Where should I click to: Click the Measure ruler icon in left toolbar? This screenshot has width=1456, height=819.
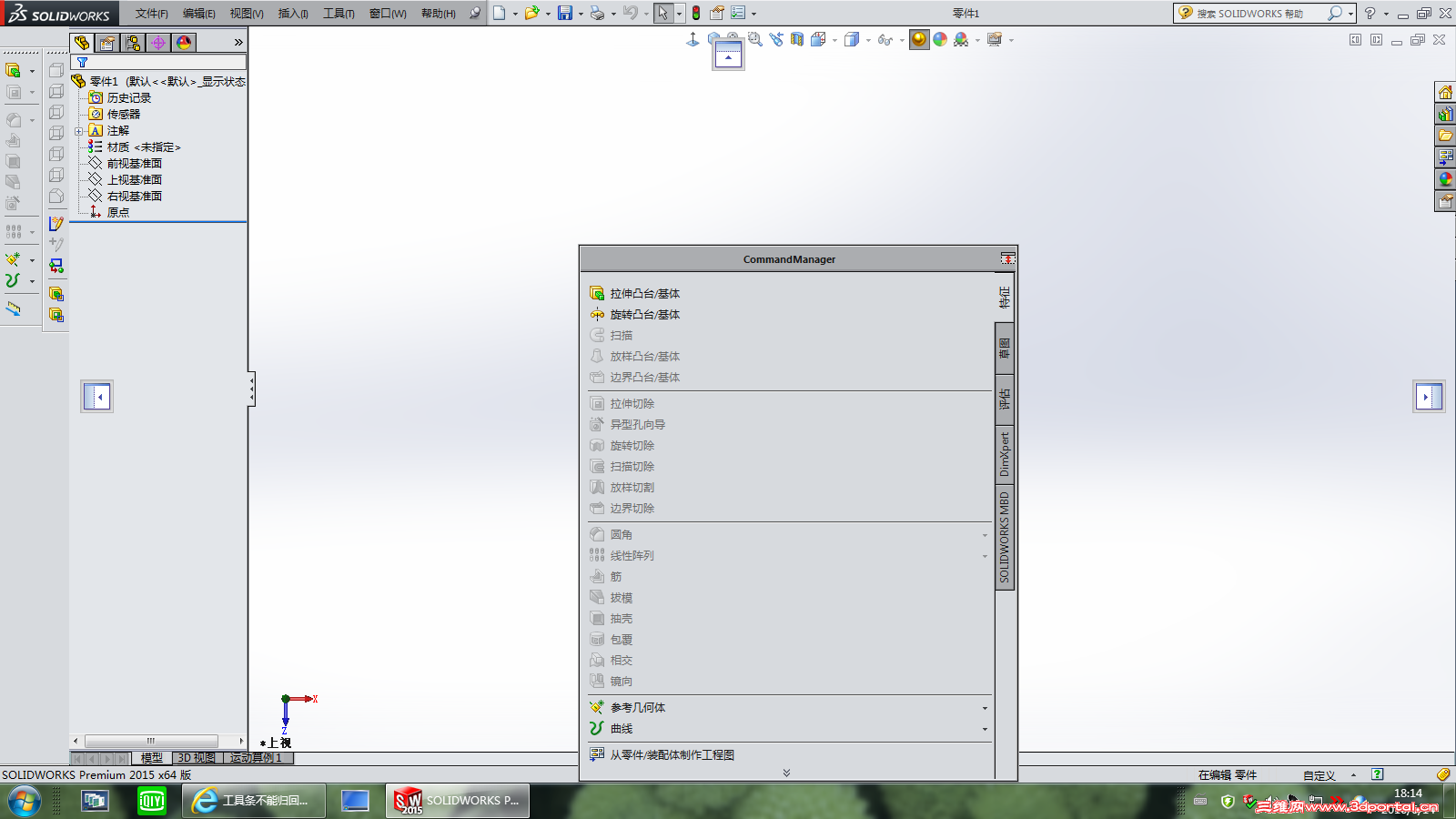click(13, 308)
